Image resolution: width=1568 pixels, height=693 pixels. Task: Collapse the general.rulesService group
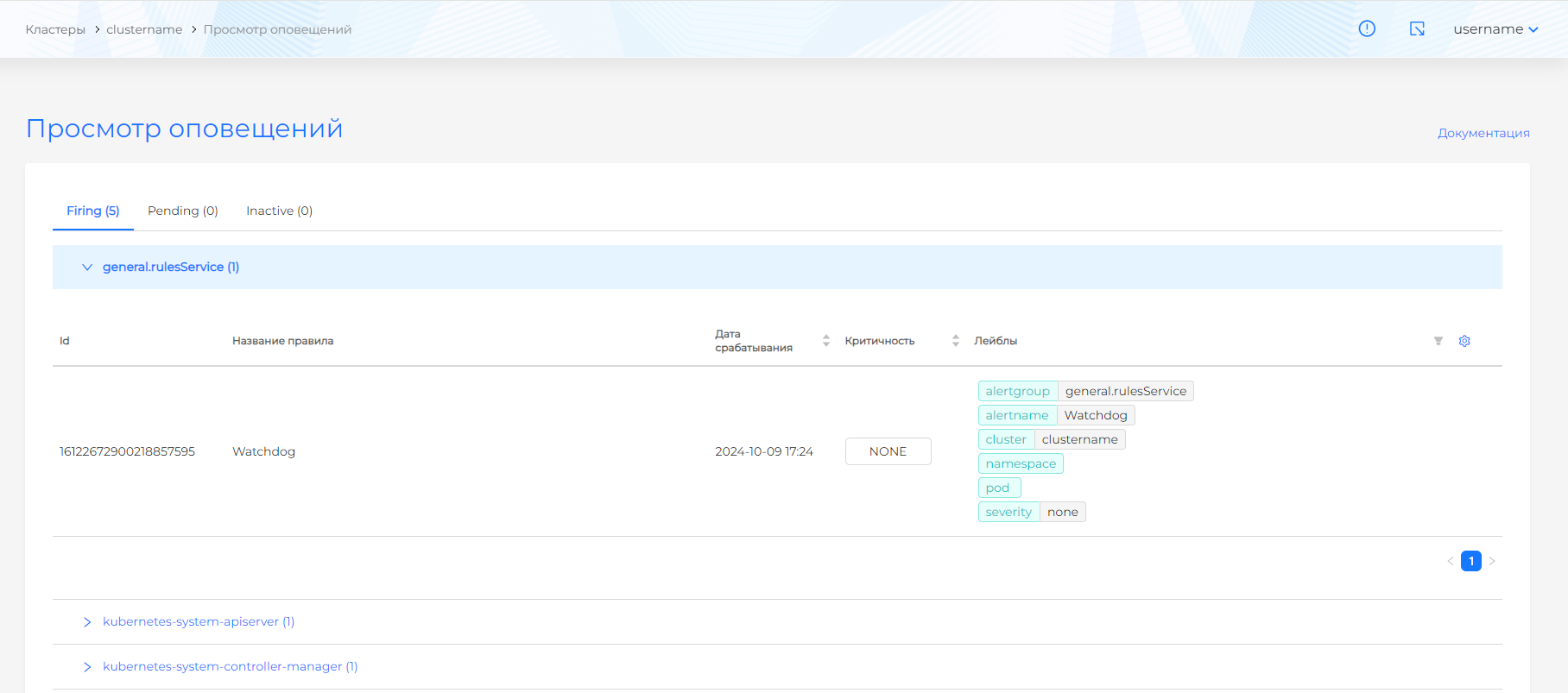pos(87,268)
